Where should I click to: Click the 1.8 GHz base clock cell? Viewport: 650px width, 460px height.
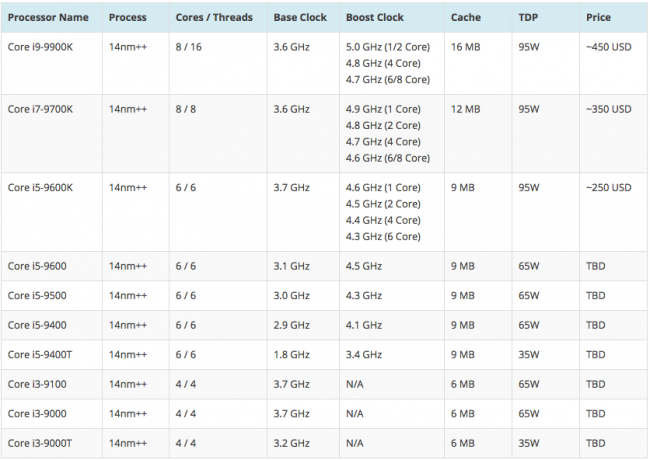pos(291,354)
